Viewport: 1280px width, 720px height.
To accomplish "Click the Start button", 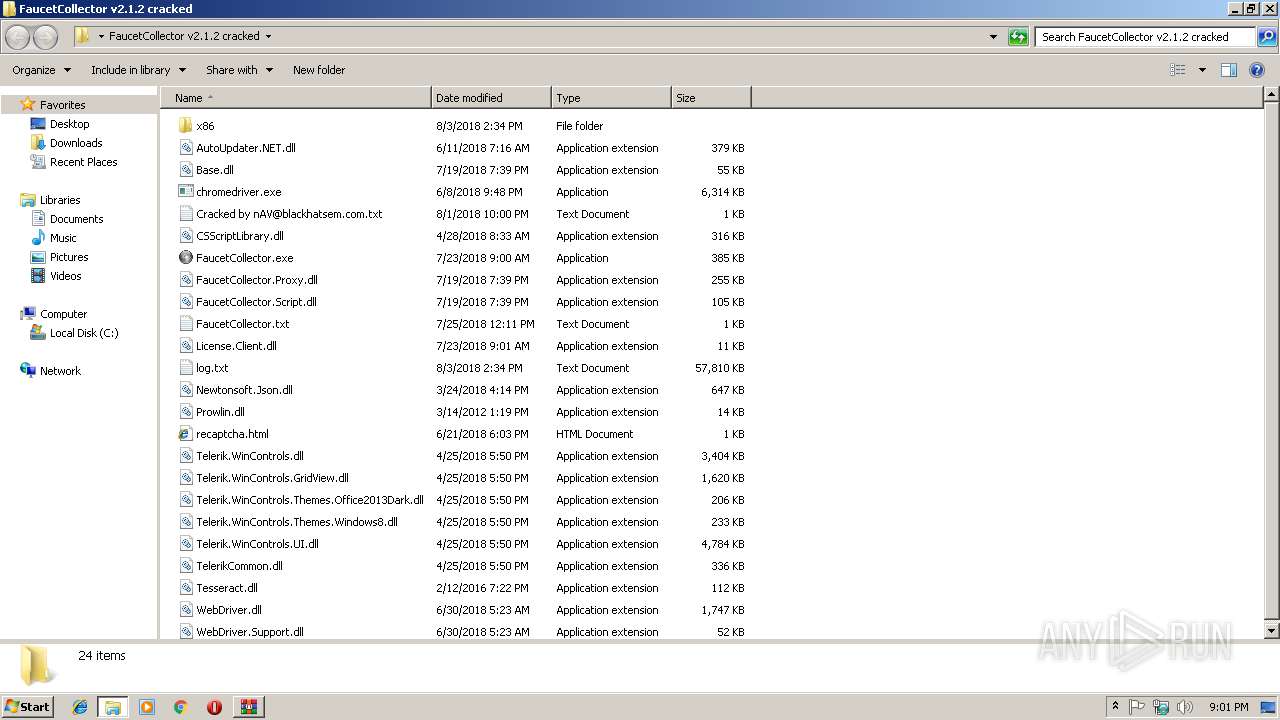I will [x=28, y=706].
